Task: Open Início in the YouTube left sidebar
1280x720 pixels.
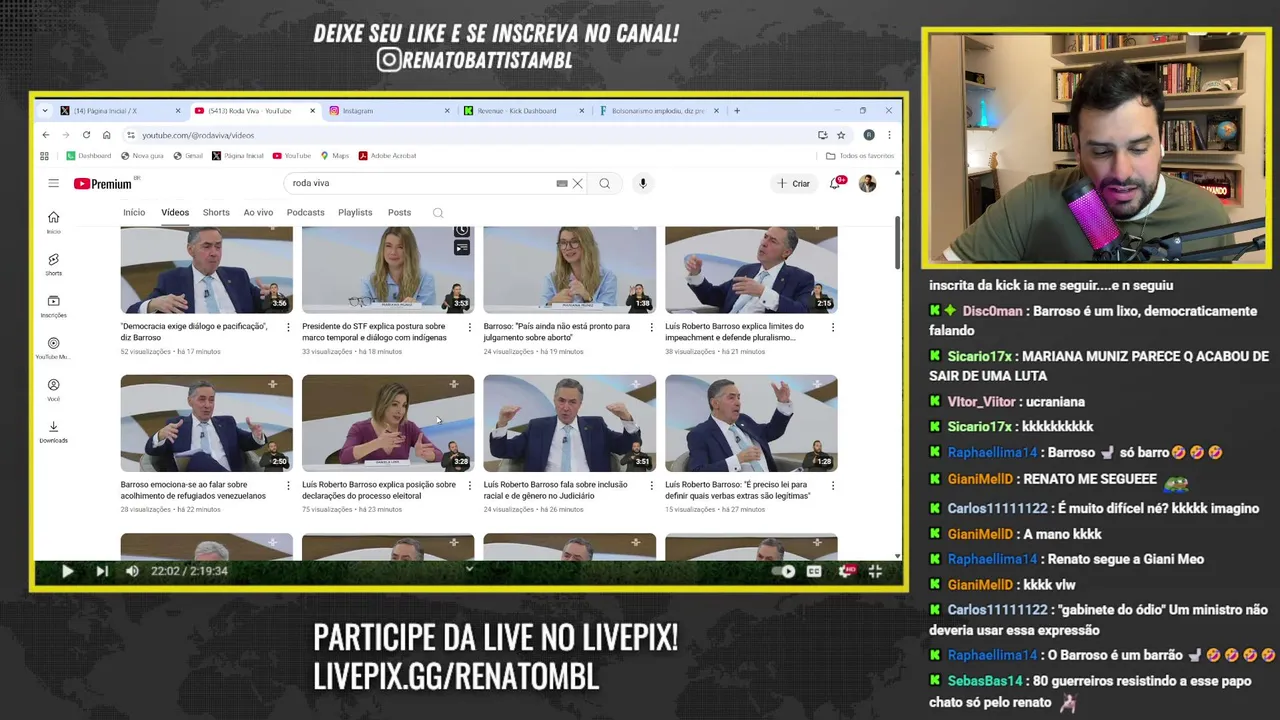Action: coord(53,222)
